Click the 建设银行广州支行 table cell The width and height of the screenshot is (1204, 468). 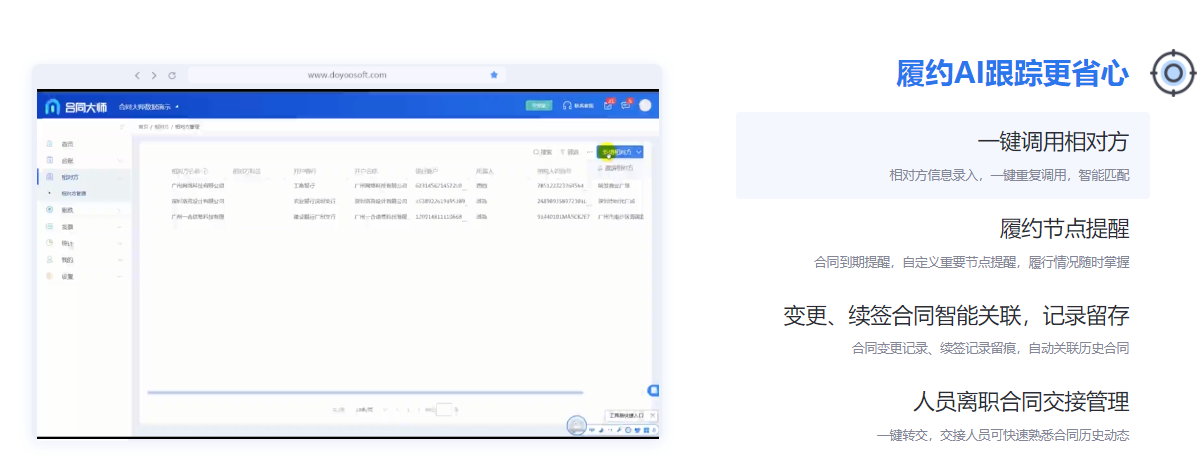point(314,216)
